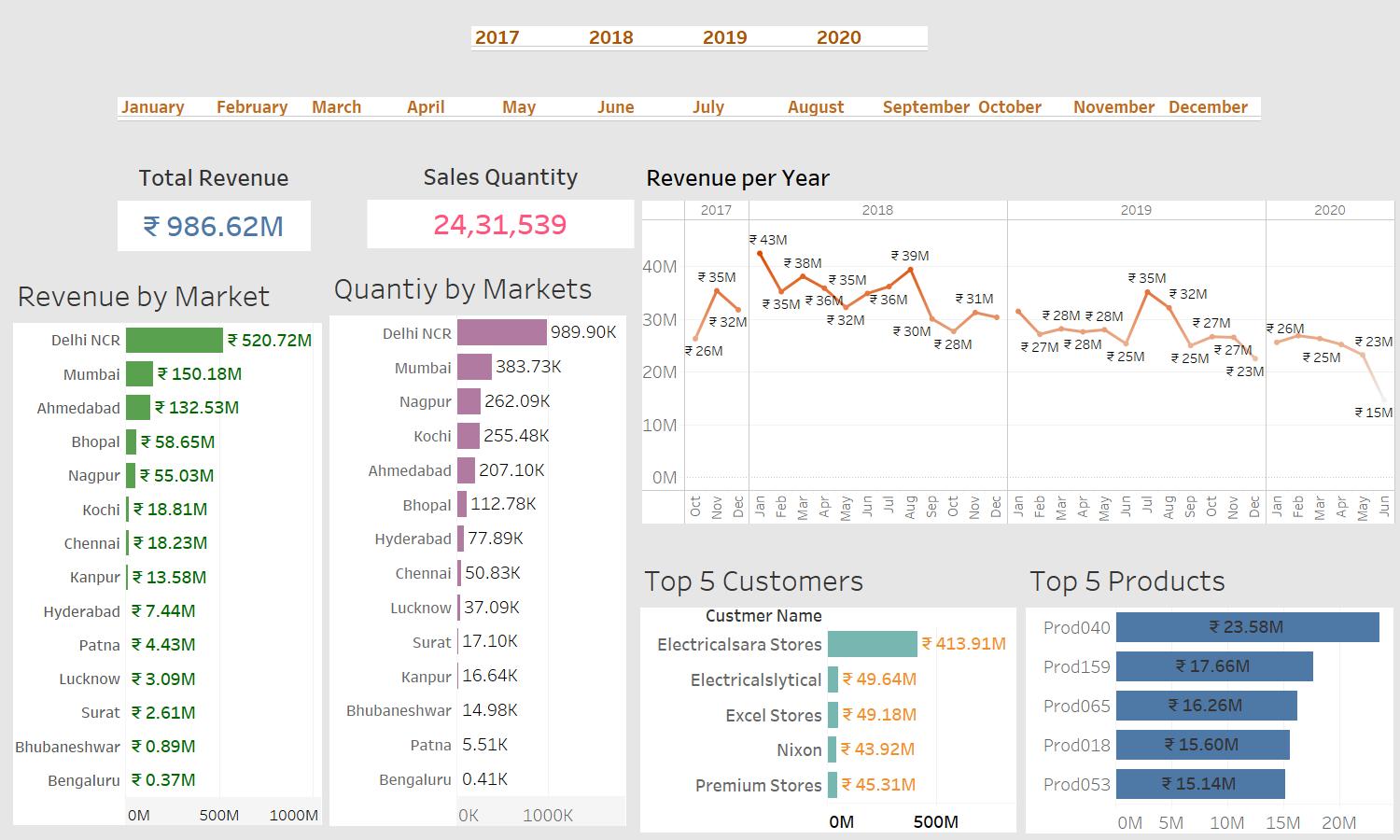
Task: Click the Total Revenue value
Action: (x=213, y=226)
